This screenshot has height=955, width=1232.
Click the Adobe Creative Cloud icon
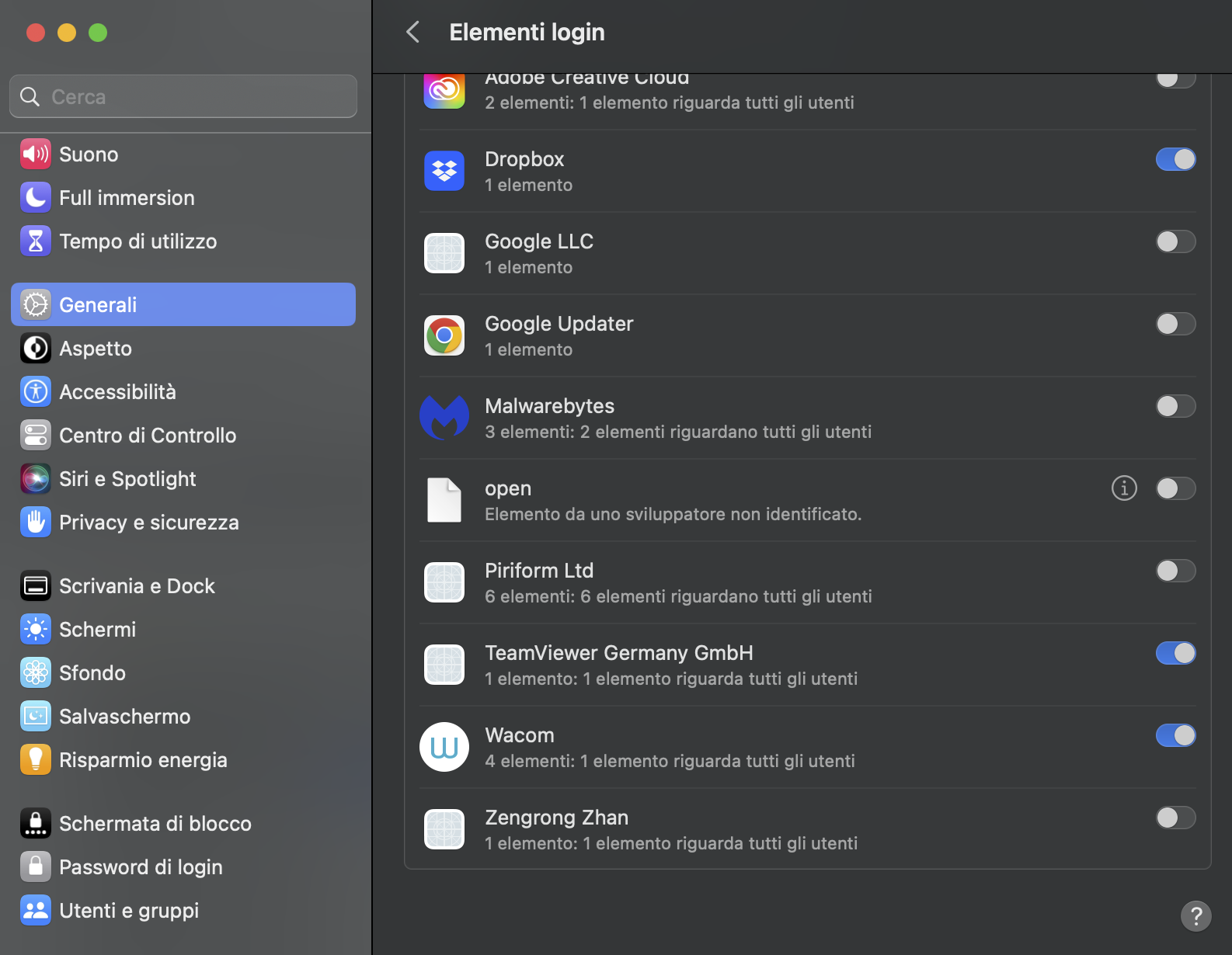tap(444, 91)
